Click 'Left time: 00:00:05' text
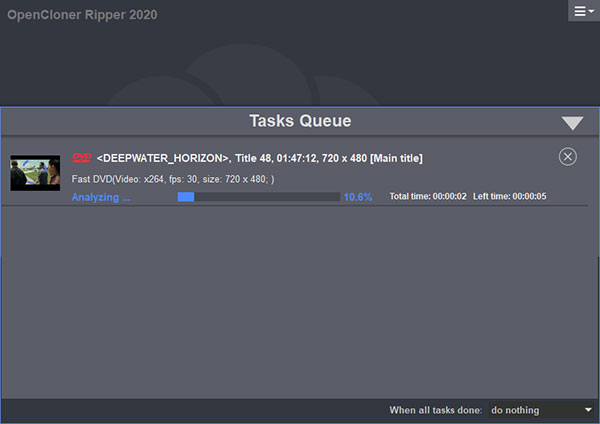This screenshot has height=424, width=600. (509, 196)
